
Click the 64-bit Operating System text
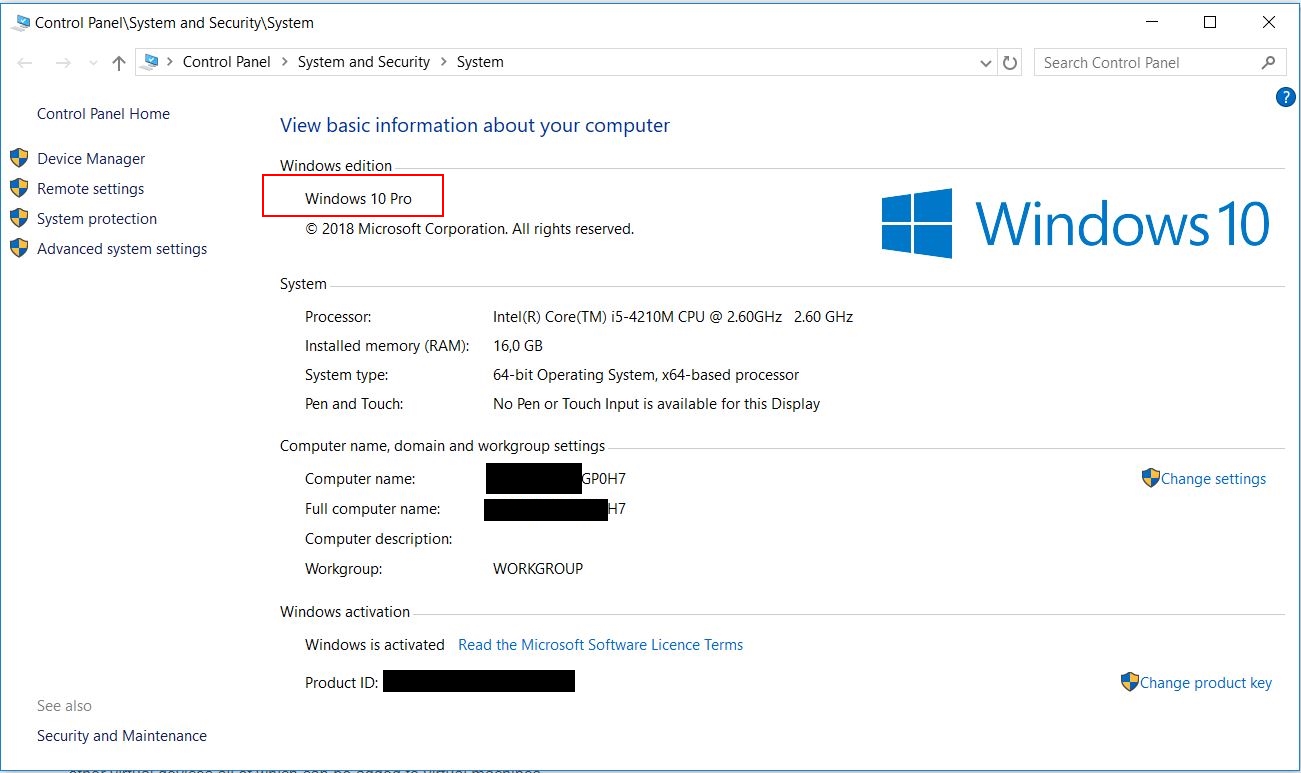click(x=646, y=374)
